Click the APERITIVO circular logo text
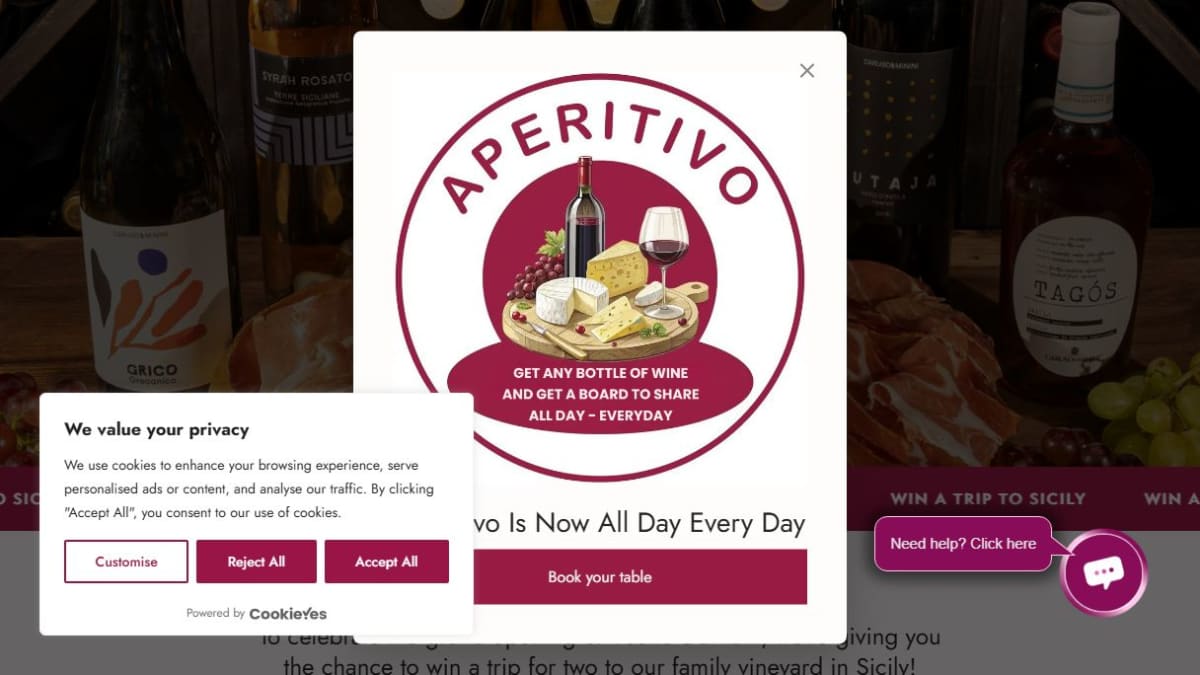Viewport: 1200px width, 675px height. [598, 148]
